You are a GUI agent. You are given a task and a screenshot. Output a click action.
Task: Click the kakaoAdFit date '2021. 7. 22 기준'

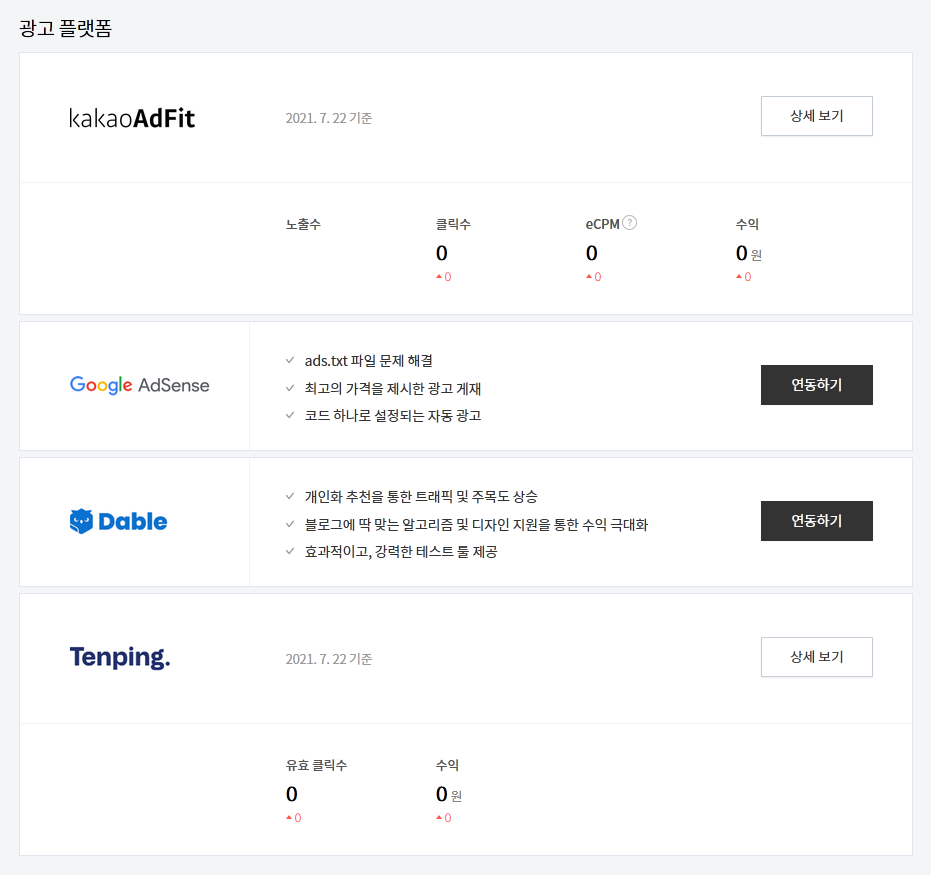coord(329,118)
